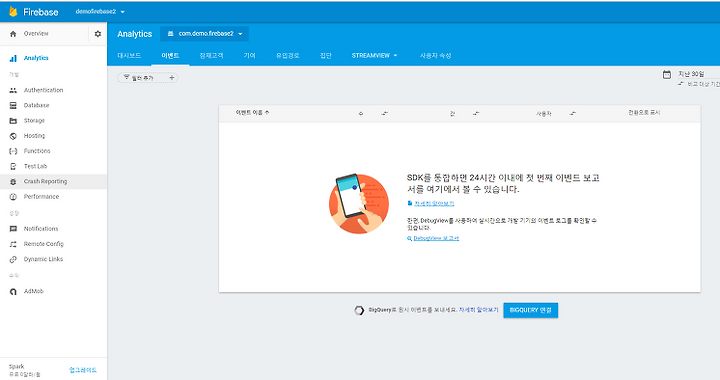Click Authentication label in sidebar
The width and height of the screenshot is (720, 380).
click(x=44, y=90)
